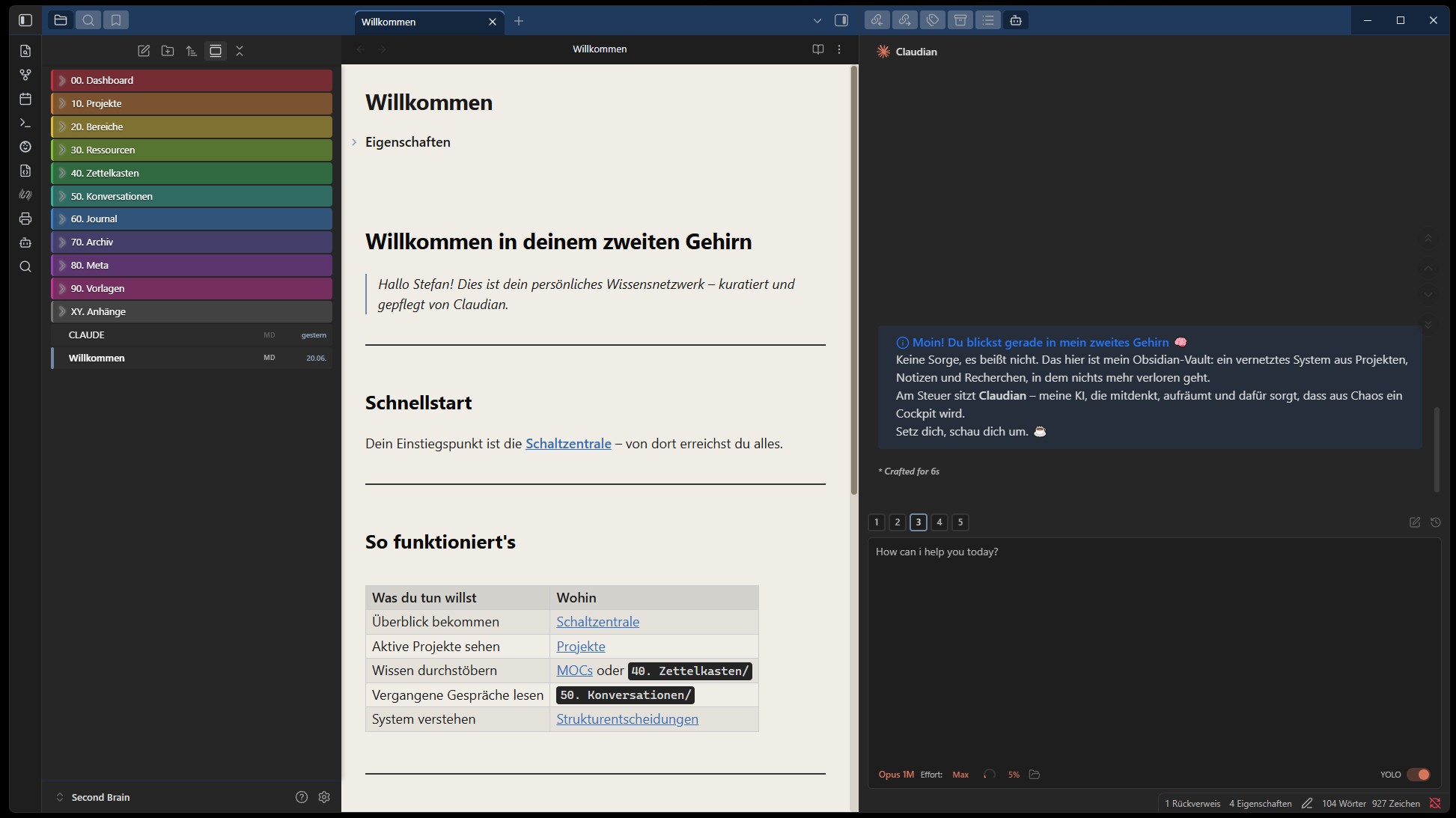The width and height of the screenshot is (1456, 818).
Task: Switch to Claudian conversation tab 4
Action: point(939,522)
